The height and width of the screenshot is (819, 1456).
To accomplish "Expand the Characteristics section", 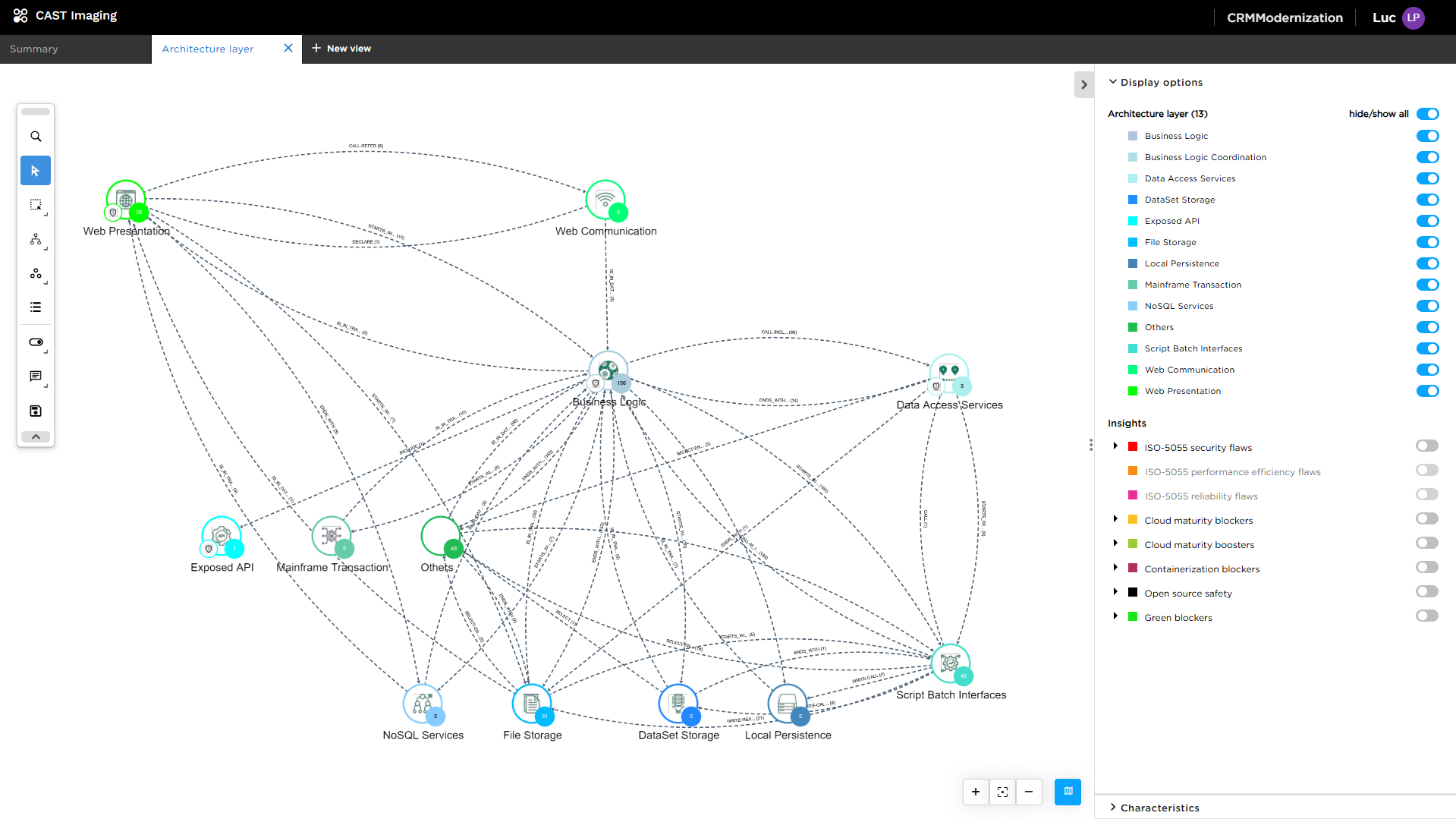I will (1159, 808).
